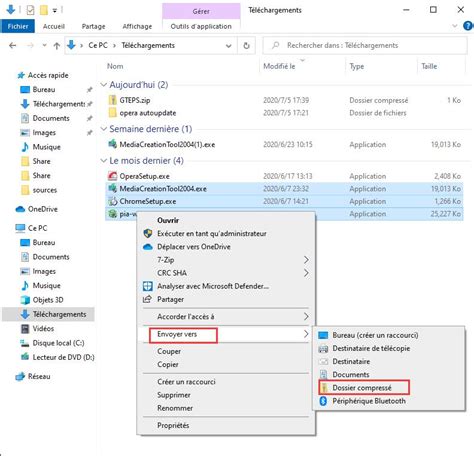The height and width of the screenshot is (456, 474).
Task: Switch to the Accueil tab
Action: point(54,26)
